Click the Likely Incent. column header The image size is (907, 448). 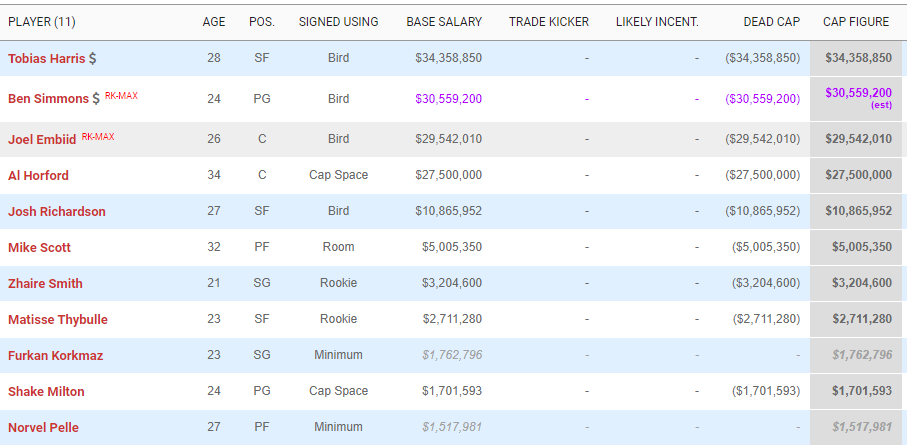[657, 21]
